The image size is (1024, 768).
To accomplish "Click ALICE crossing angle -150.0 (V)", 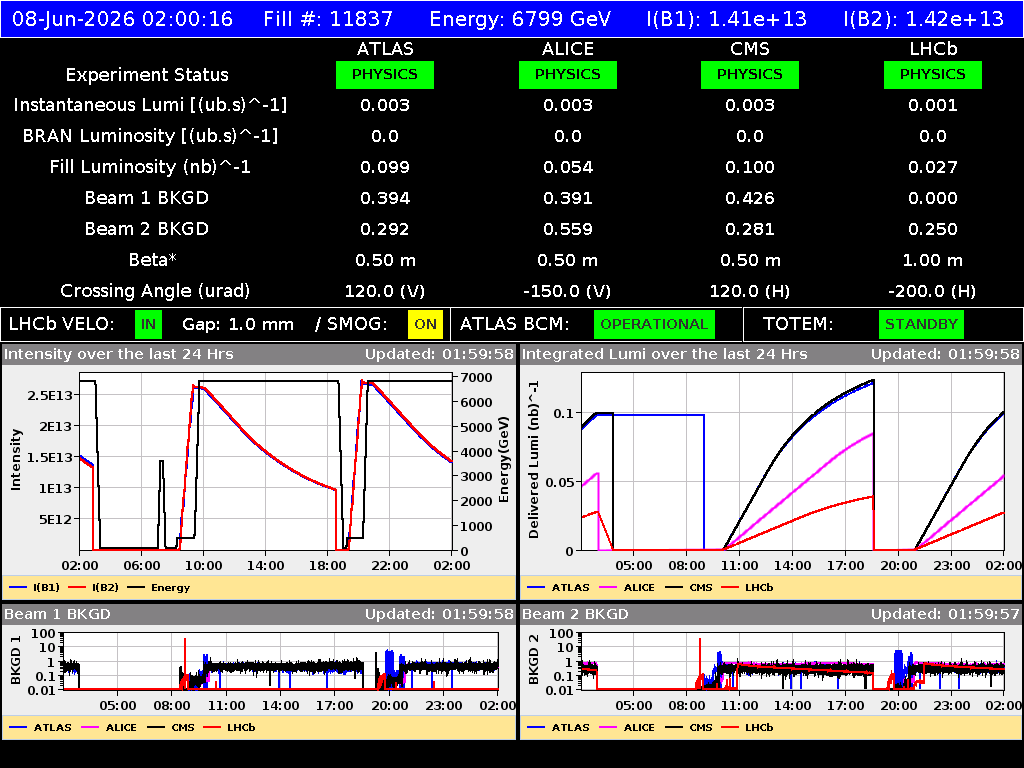I will [567, 291].
